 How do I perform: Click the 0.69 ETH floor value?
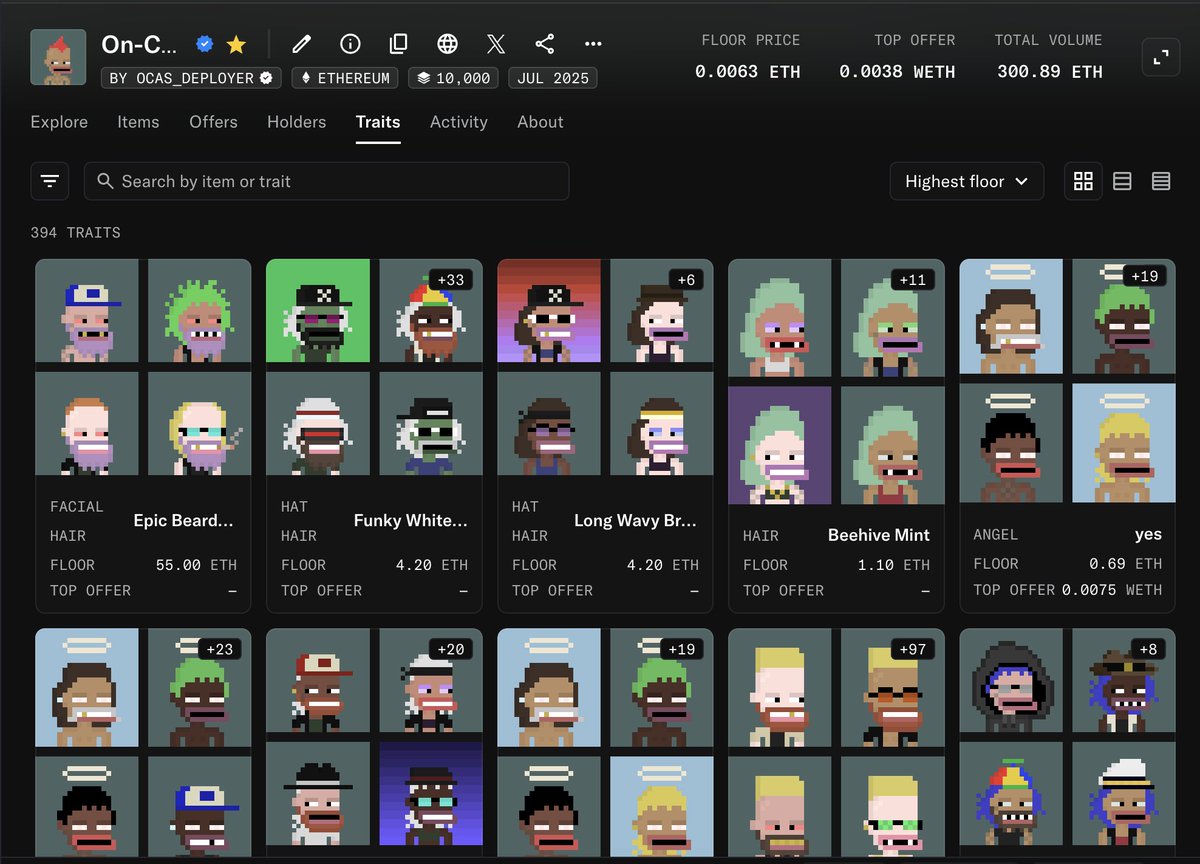[1126, 564]
